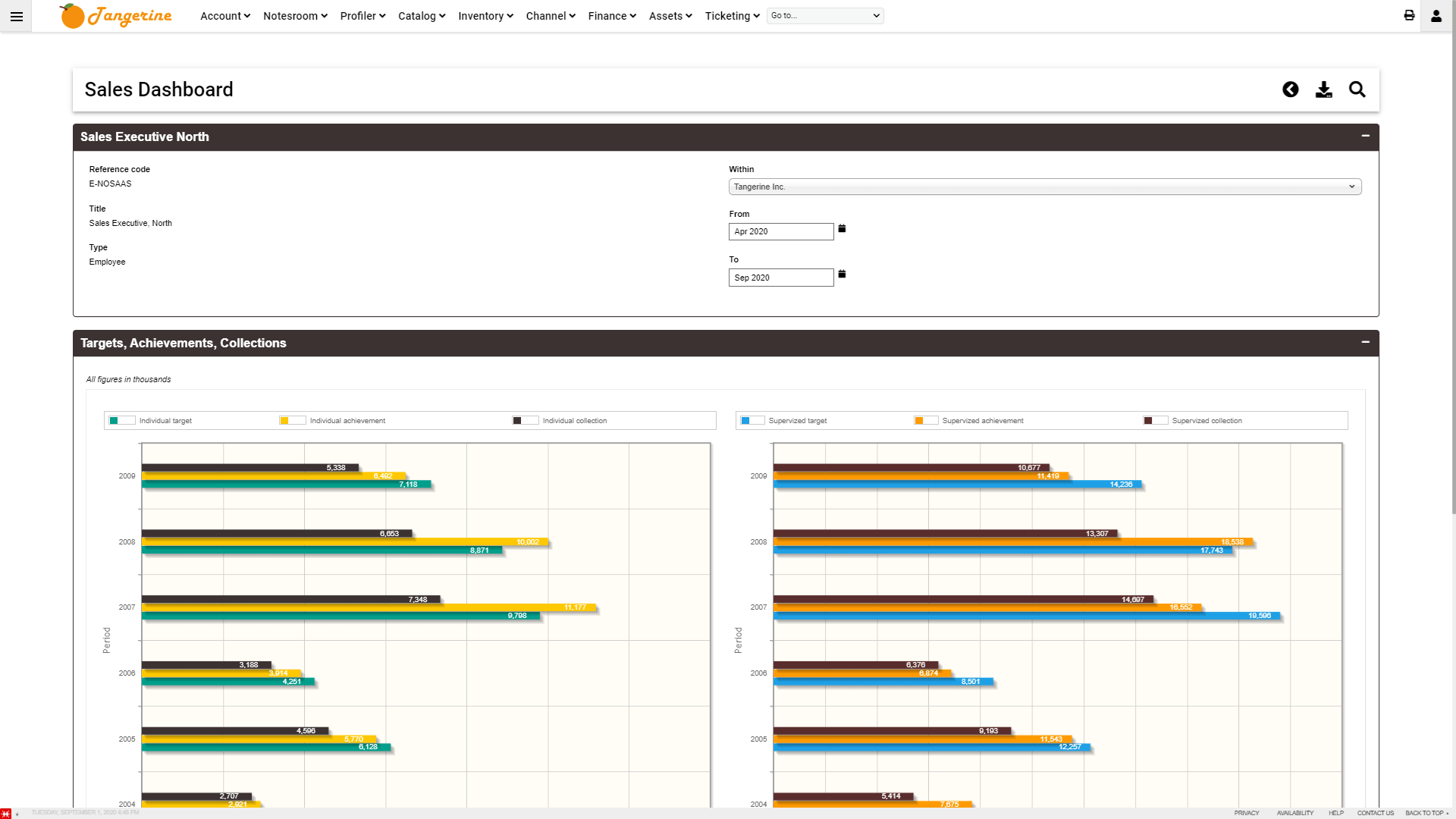Open the Catalog menu

(x=422, y=16)
